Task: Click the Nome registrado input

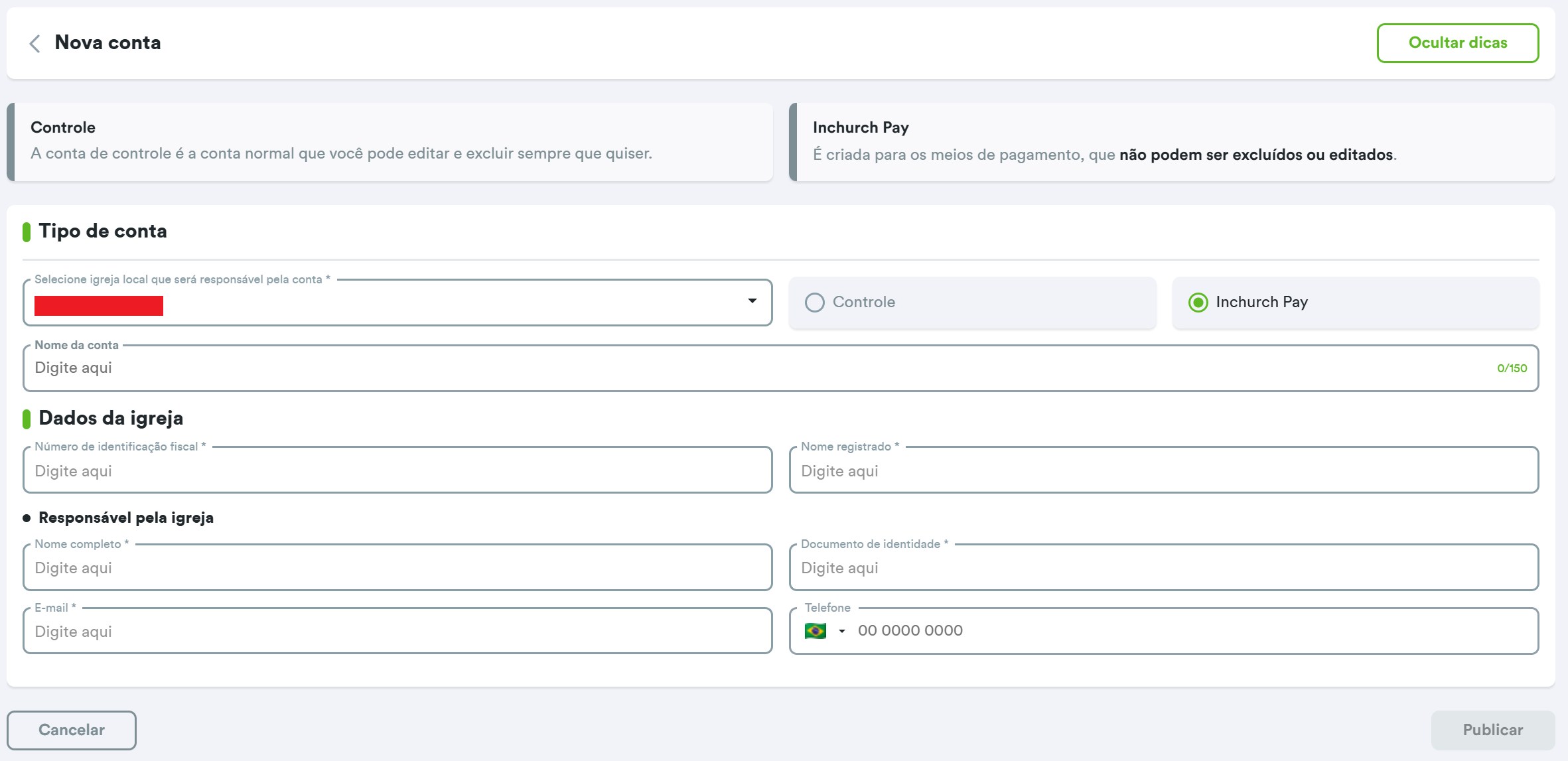Action: (x=1163, y=471)
